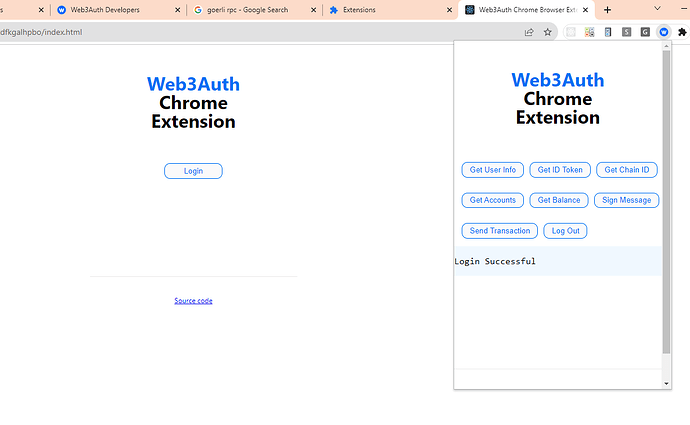Image resolution: width=690 pixels, height=425 pixels.
Task: Minimize the browser window
Action: tap(685, 8)
